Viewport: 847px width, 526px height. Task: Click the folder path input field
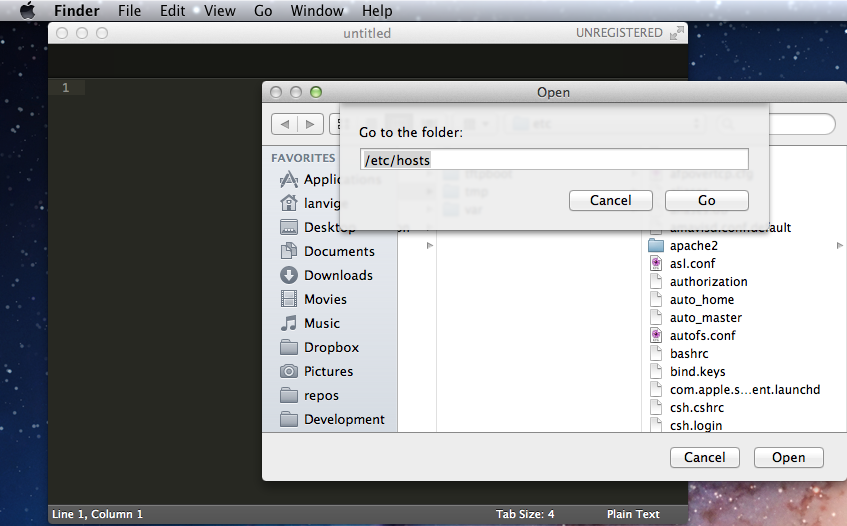tap(554, 159)
